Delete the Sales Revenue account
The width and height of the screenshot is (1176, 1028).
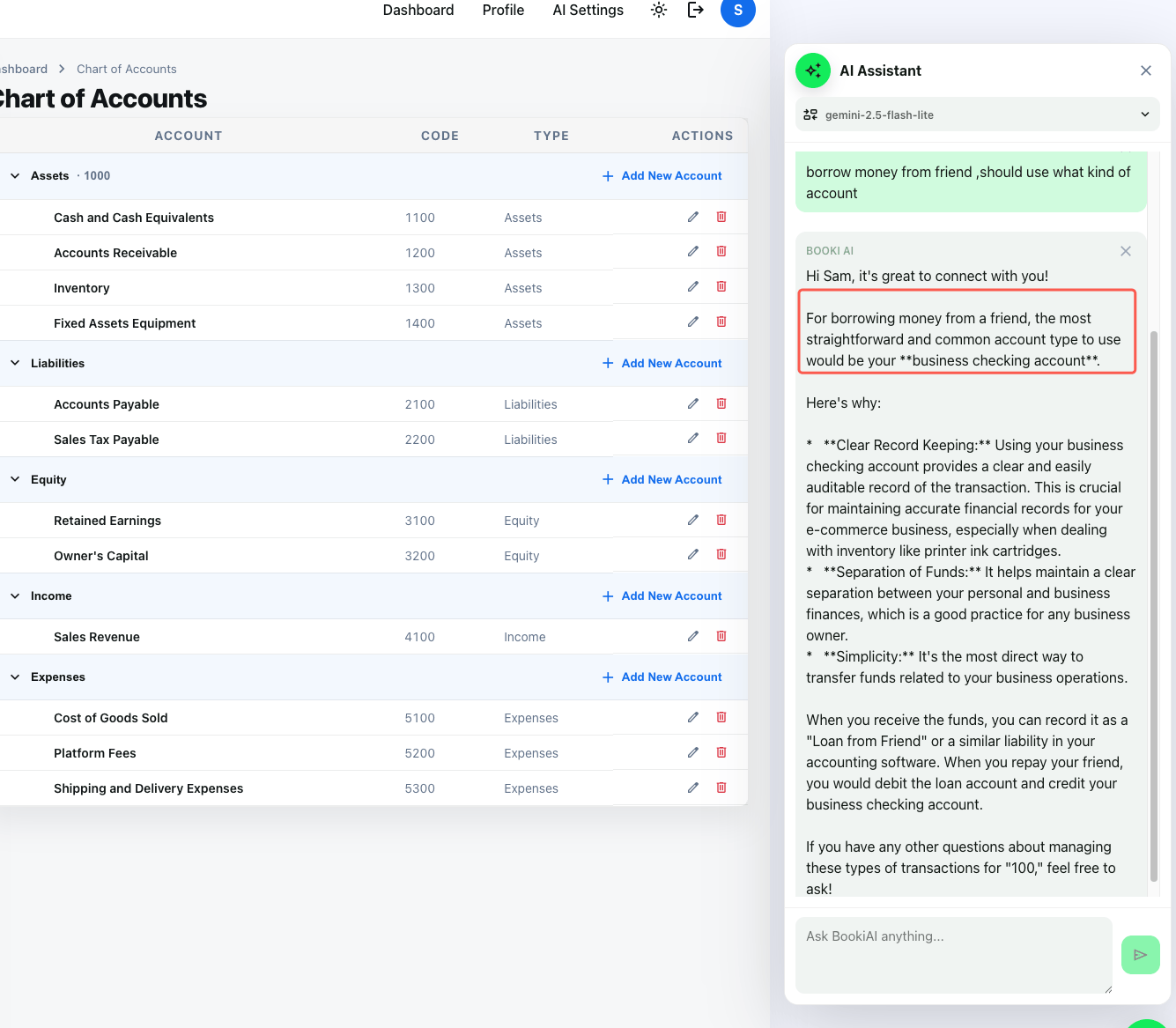pyautogui.click(x=721, y=635)
